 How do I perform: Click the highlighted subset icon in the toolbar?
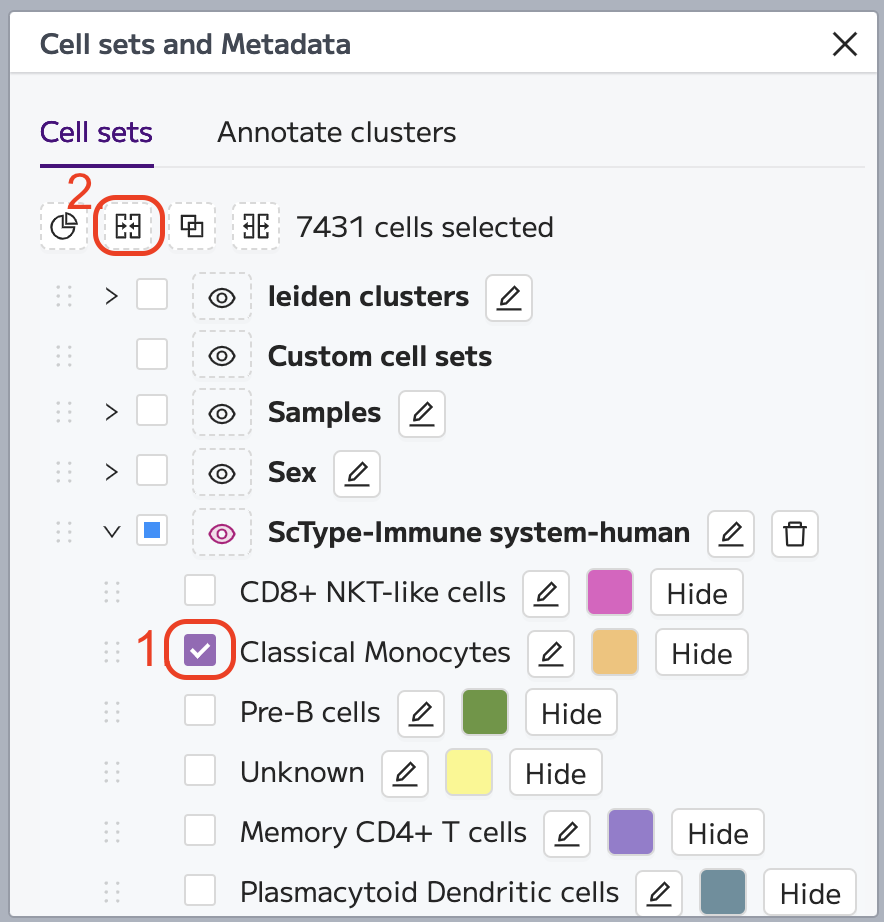coord(128,226)
